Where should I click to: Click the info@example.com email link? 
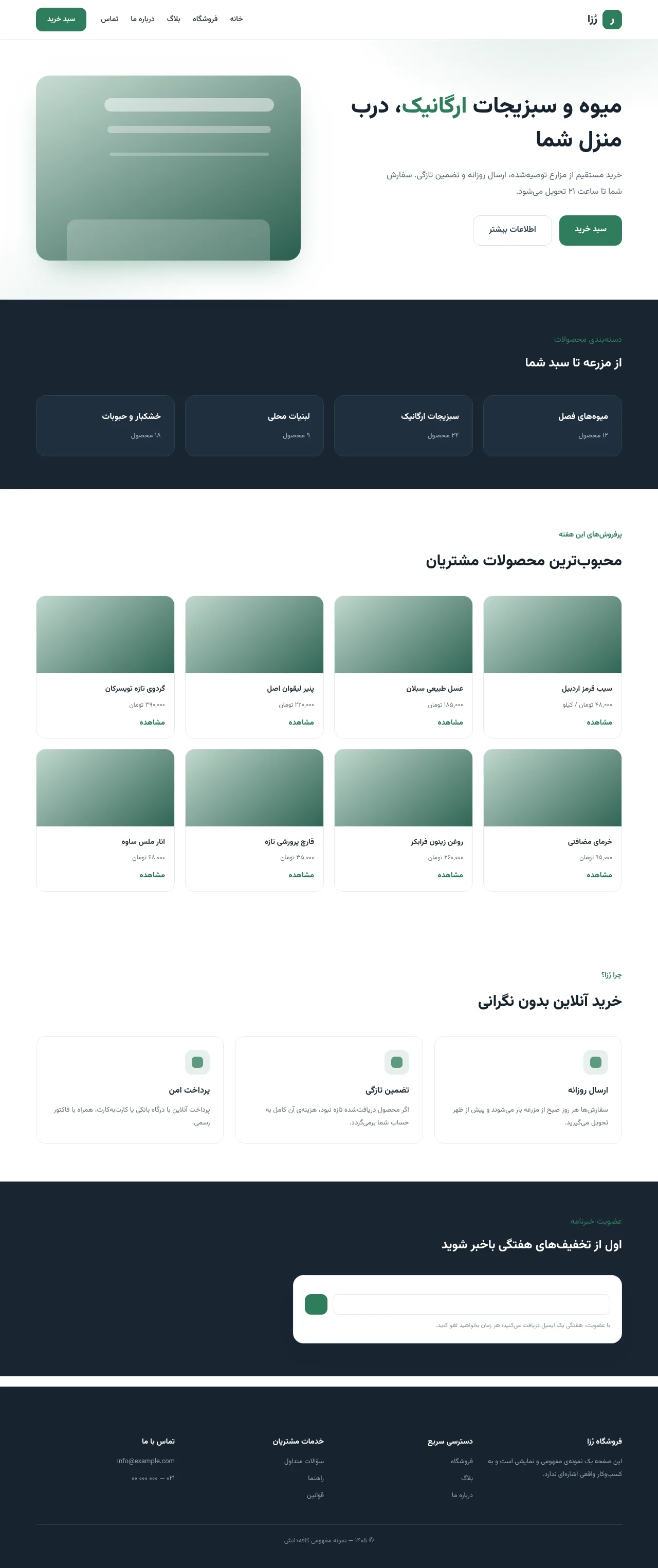pyautogui.click(x=145, y=1461)
